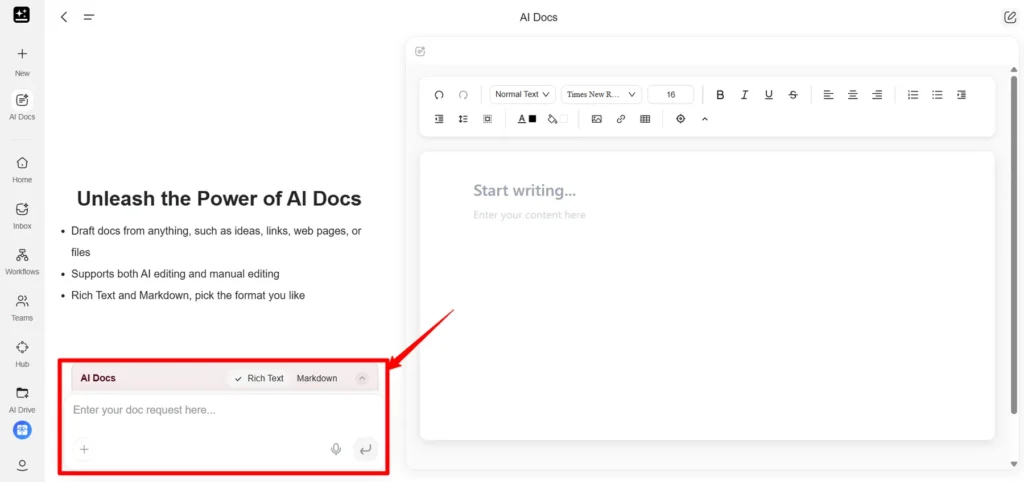The image size is (1024, 482).
Task: Open the Inbox sidebar icon
Action: (x=22, y=210)
